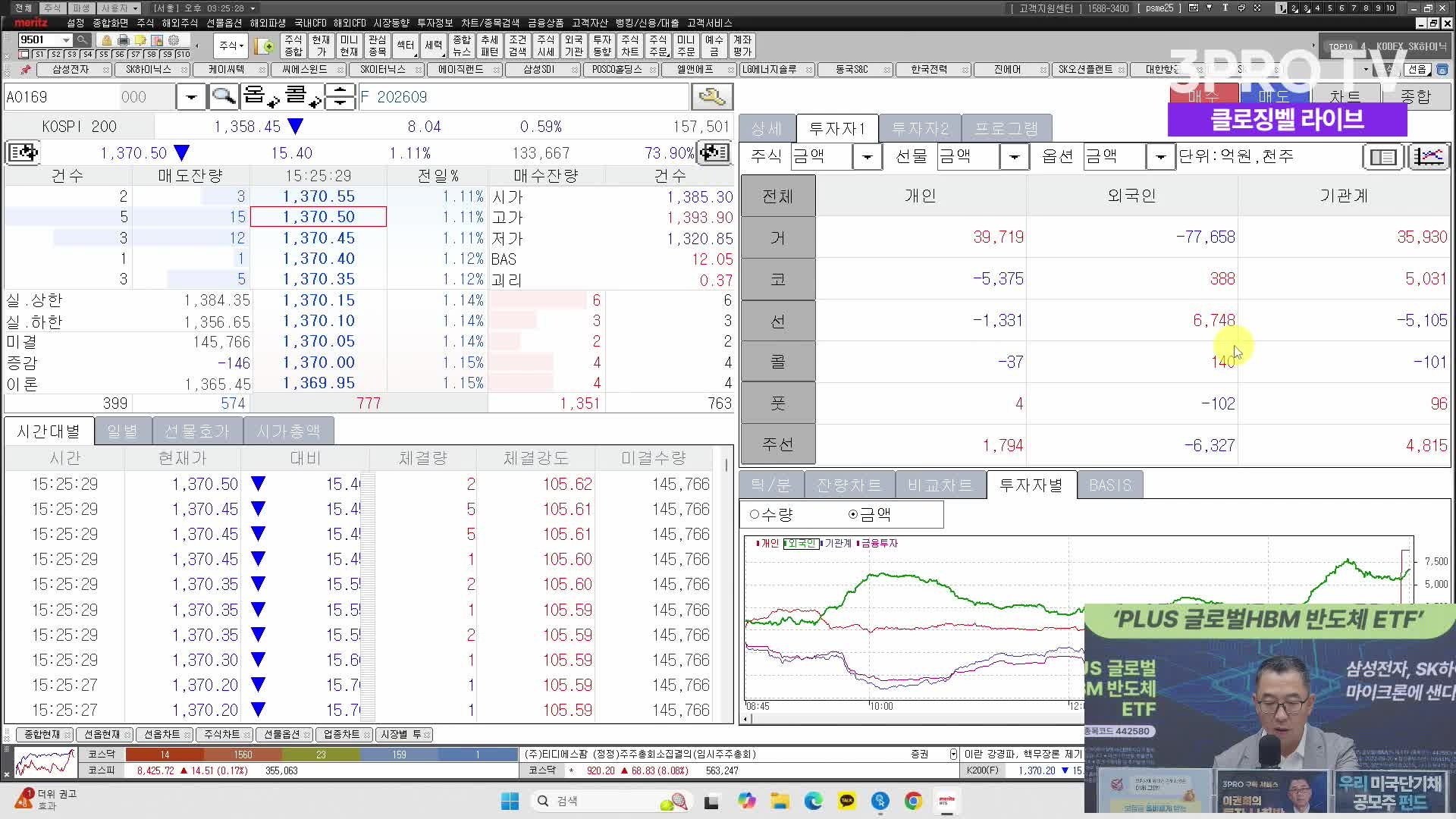Click the order-book expand icon left of 1,370.50
1456x819 pixels.
pyautogui.click(x=23, y=152)
